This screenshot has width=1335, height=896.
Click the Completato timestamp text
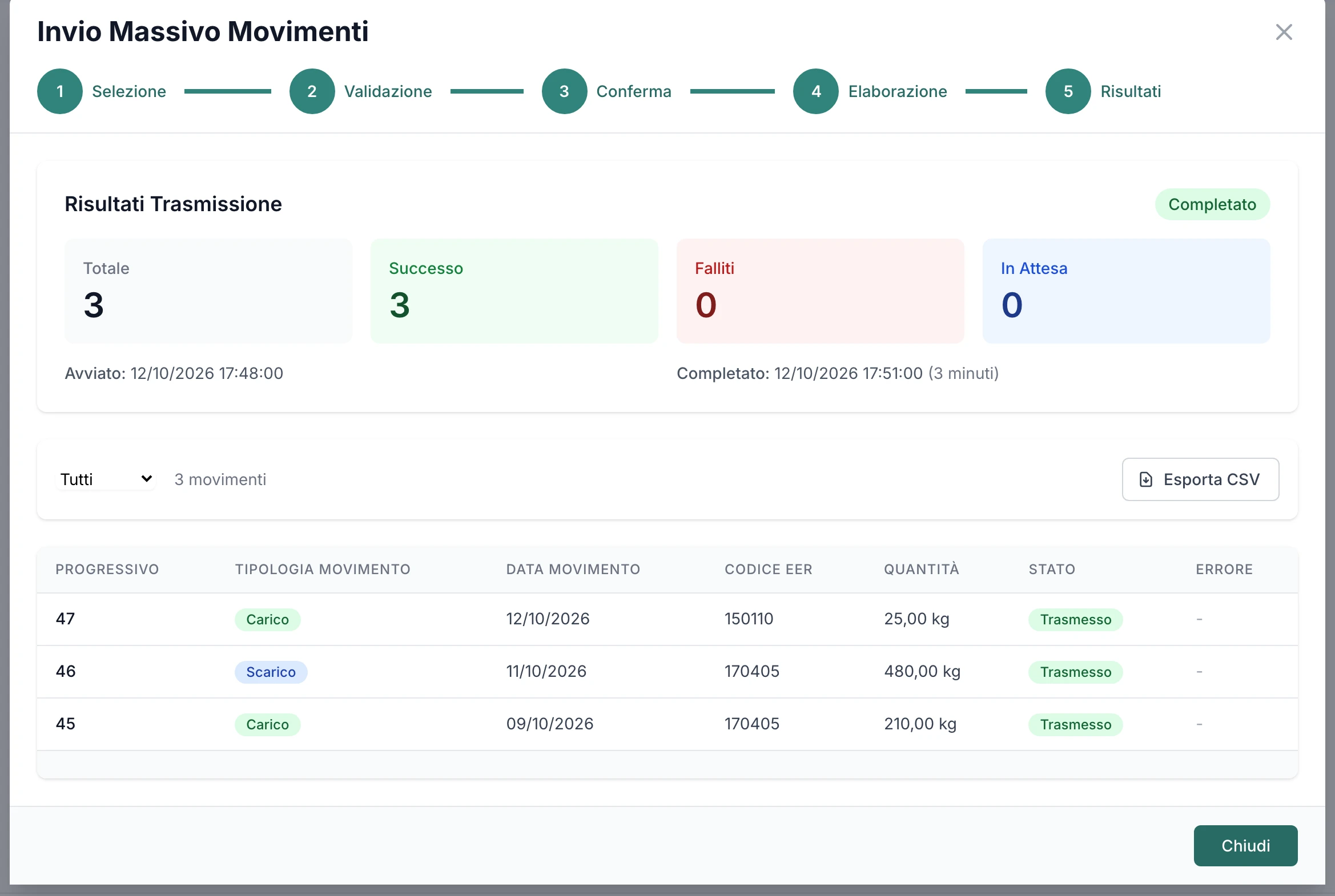[838, 373]
